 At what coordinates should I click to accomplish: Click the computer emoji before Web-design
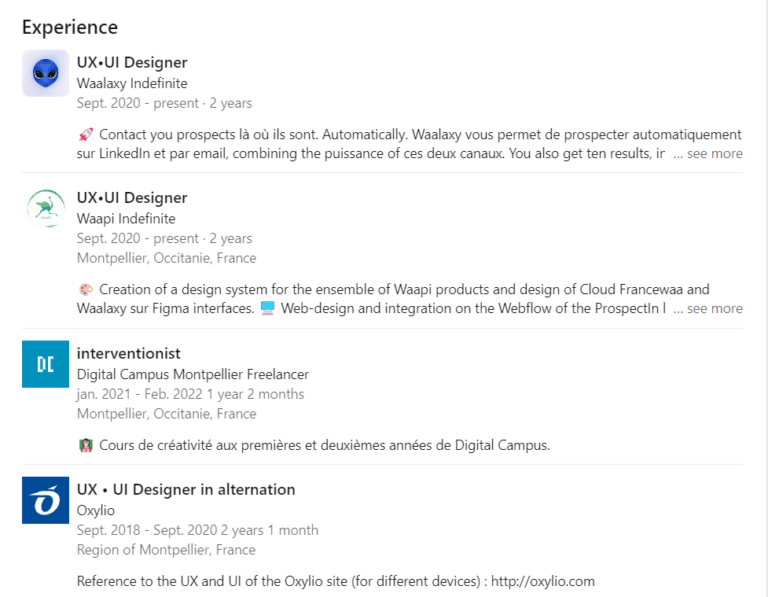[x=267, y=309]
